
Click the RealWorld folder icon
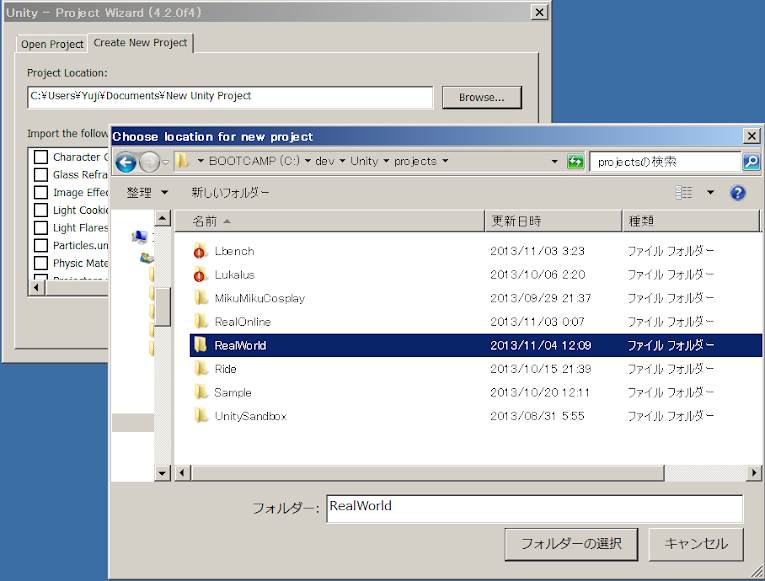pyautogui.click(x=201, y=345)
